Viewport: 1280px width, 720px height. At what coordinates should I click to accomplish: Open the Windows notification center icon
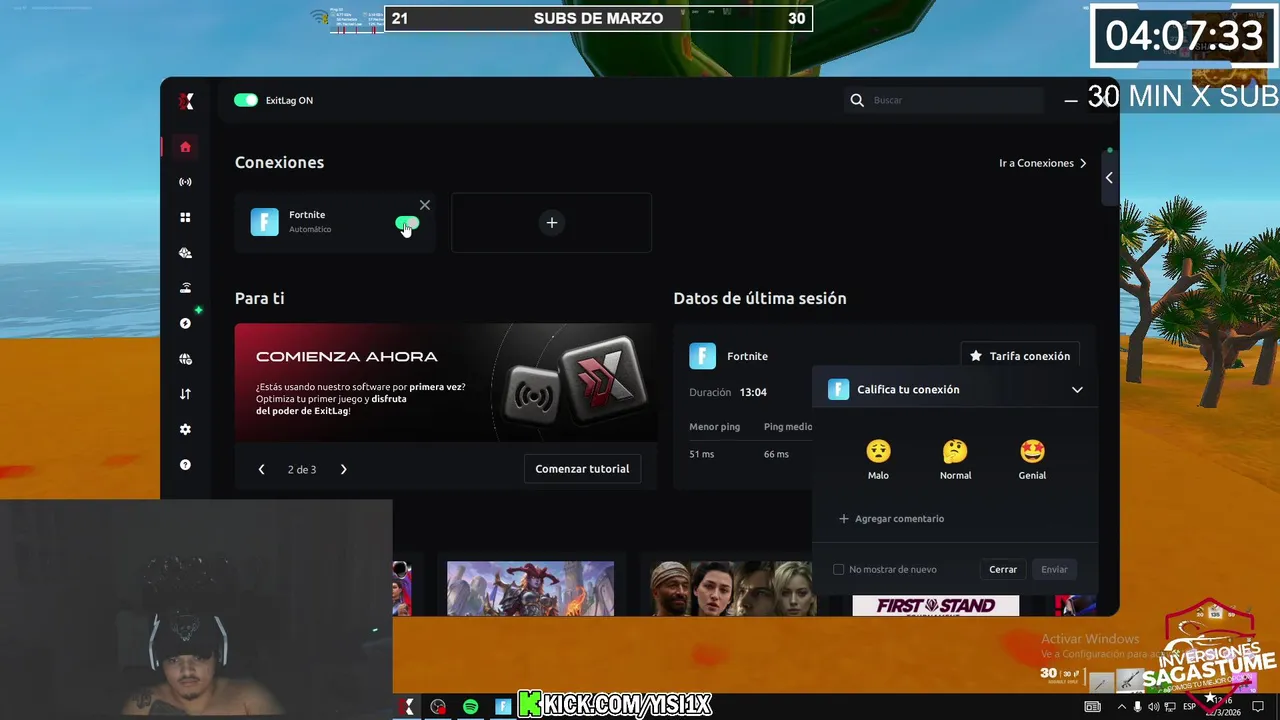point(1258,707)
